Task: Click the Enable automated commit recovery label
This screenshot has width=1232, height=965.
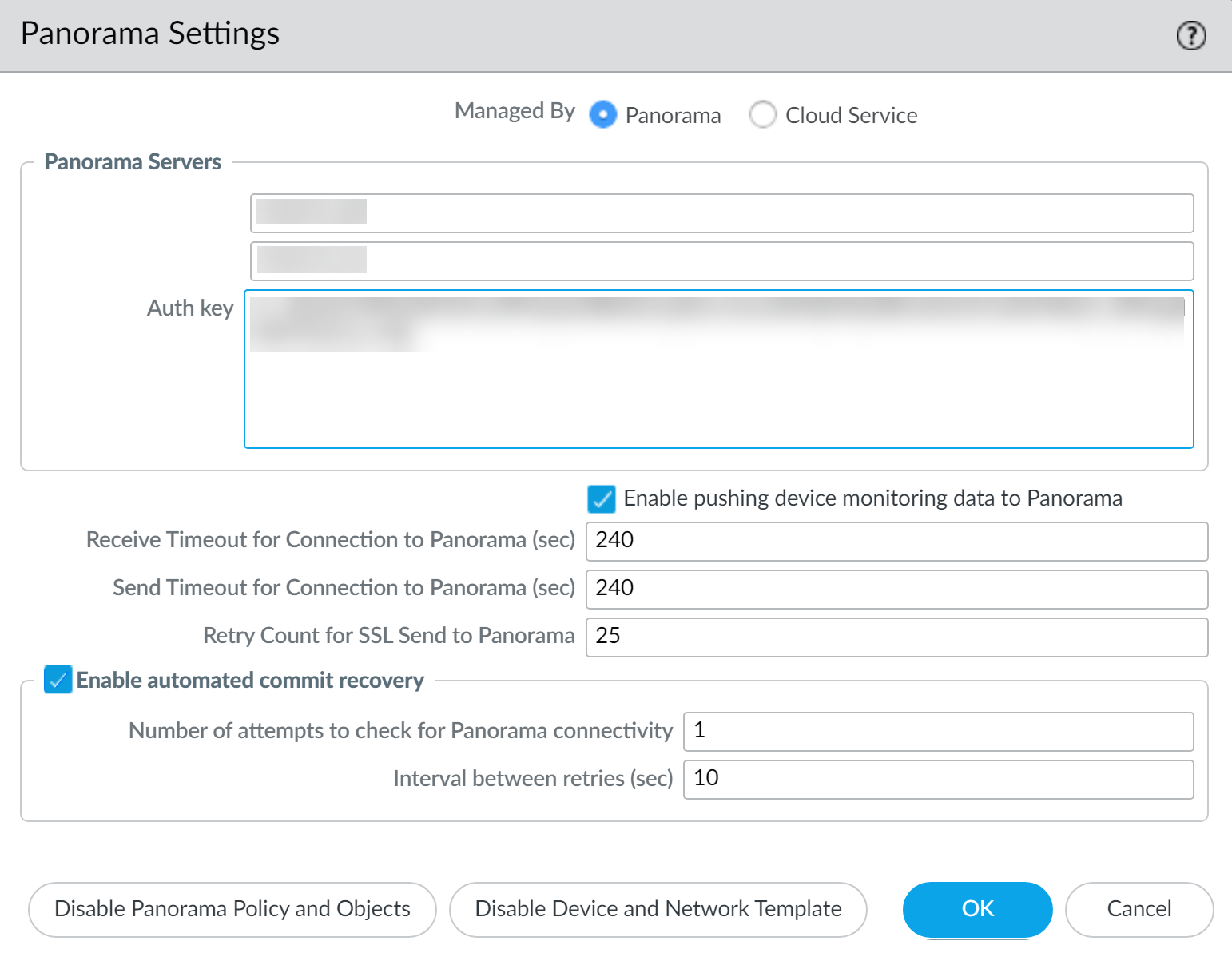Action: 250,681
